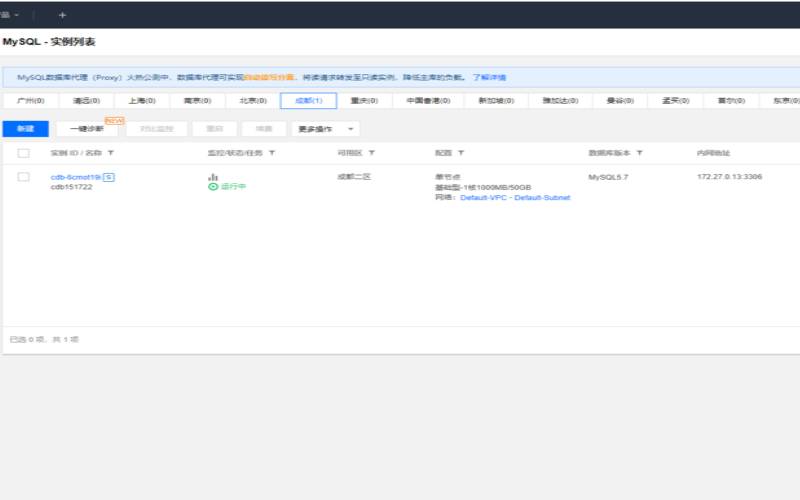Click internal address 172.27.0.13:3306

pos(730,177)
